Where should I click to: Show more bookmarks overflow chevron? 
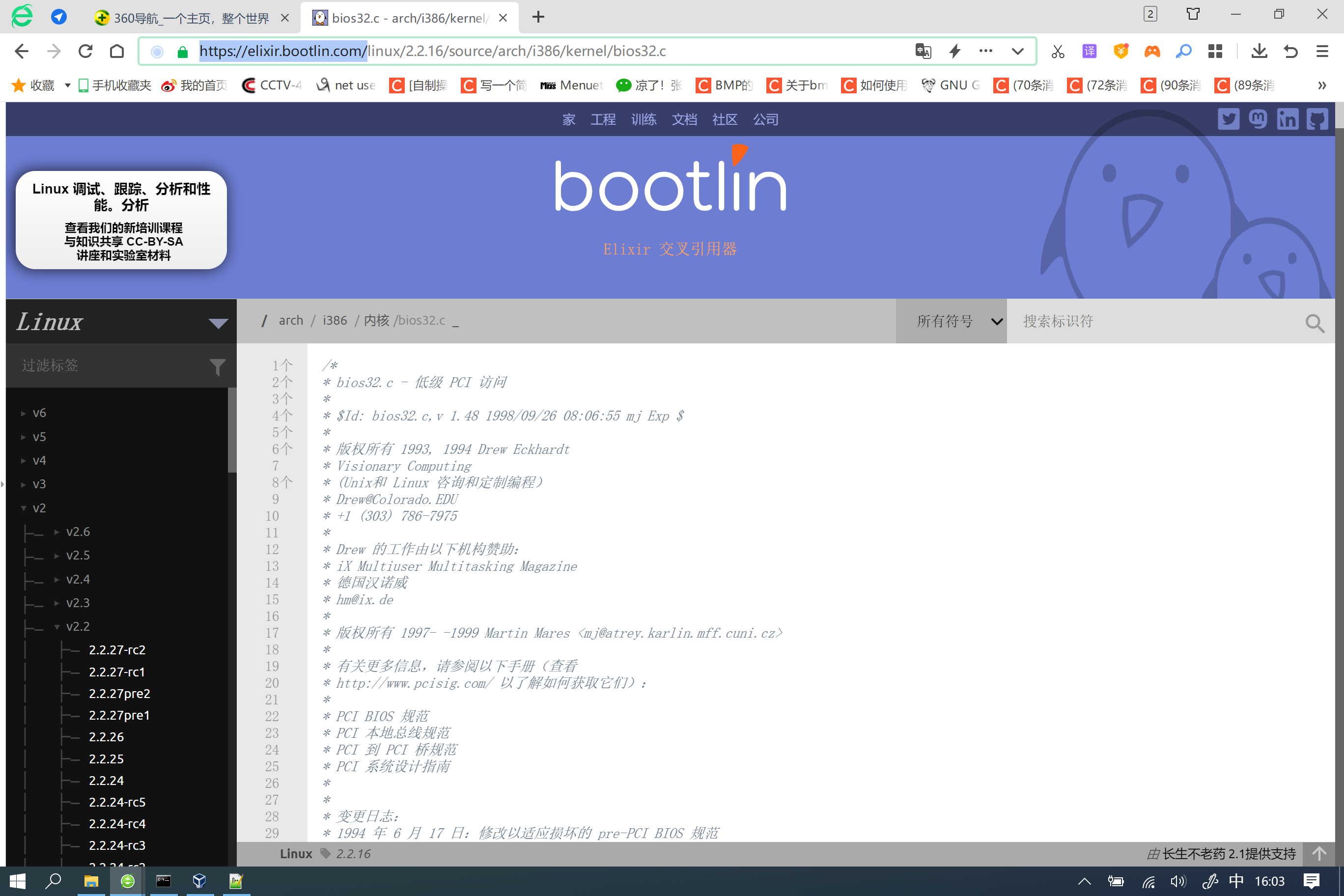pos(1322,85)
